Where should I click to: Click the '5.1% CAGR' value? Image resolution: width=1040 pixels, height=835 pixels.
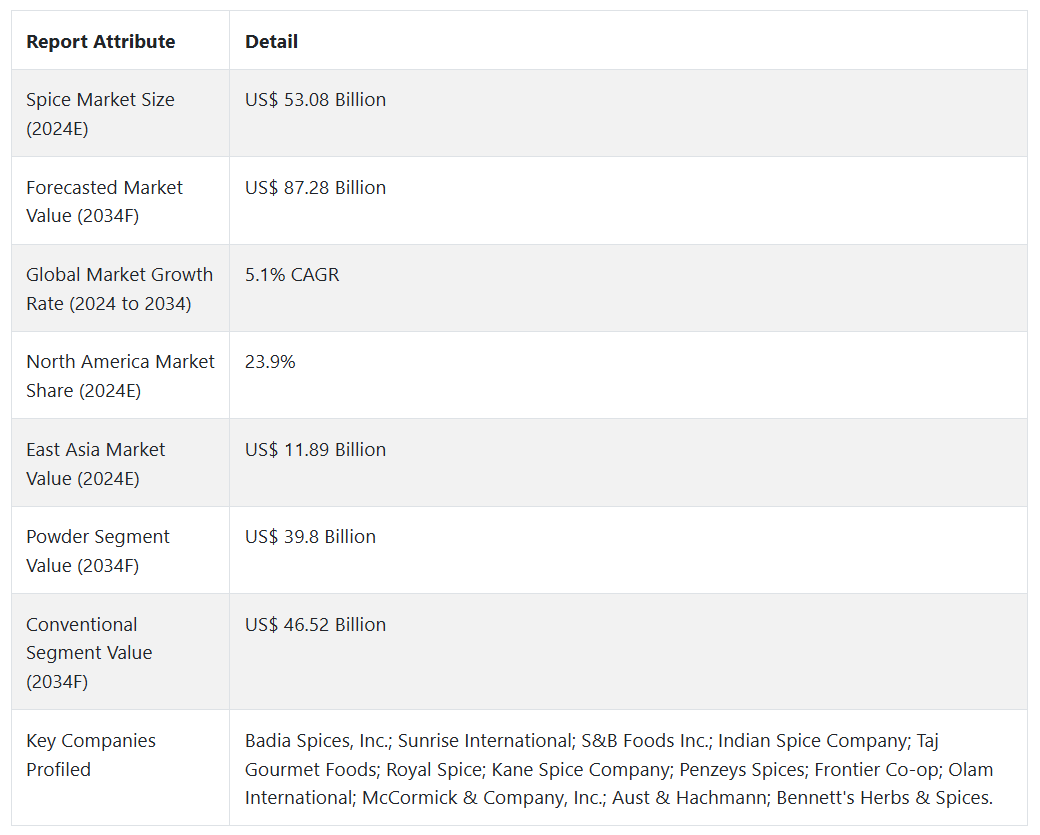[x=292, y=275]
